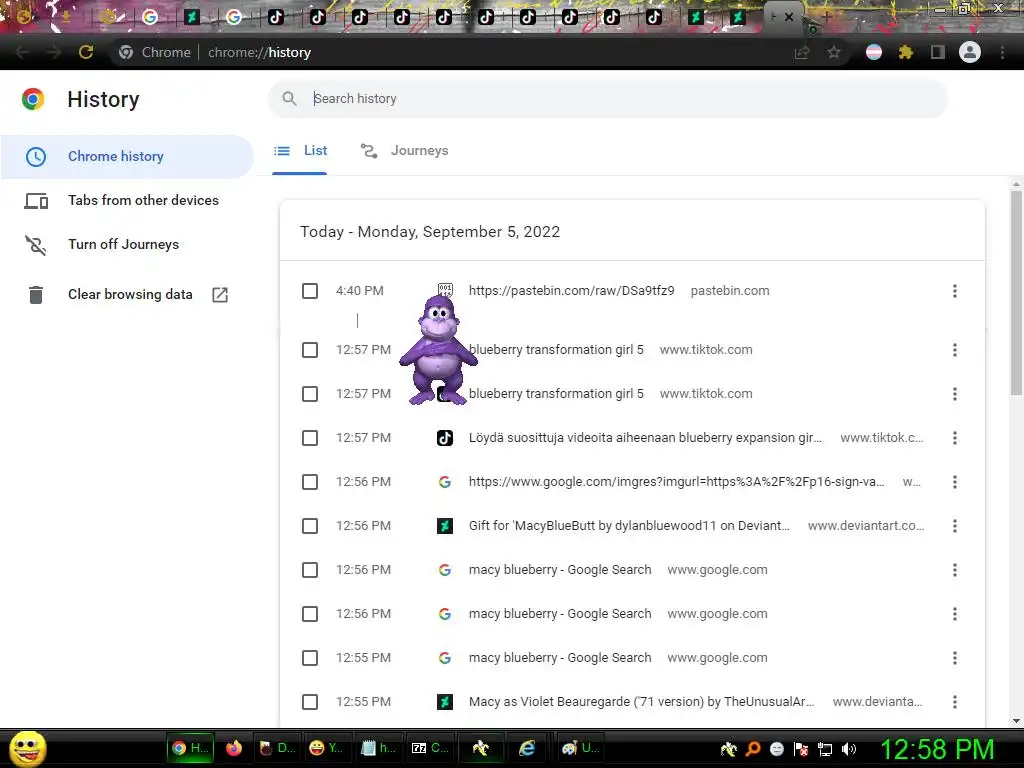Bookmark this page with the star icon
1024x768 pixels.
coord(834,52)
